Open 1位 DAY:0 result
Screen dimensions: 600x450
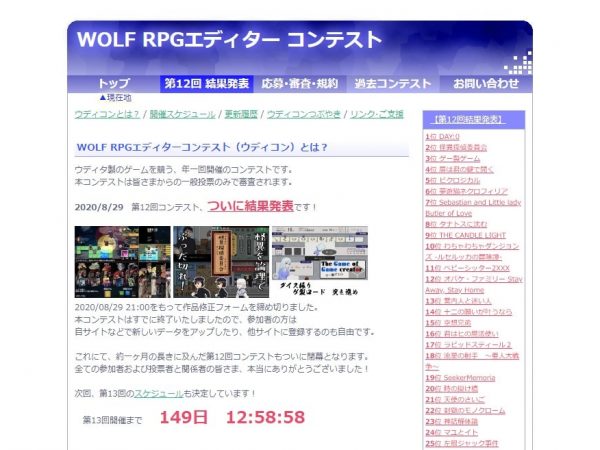(x=442, y=136)
